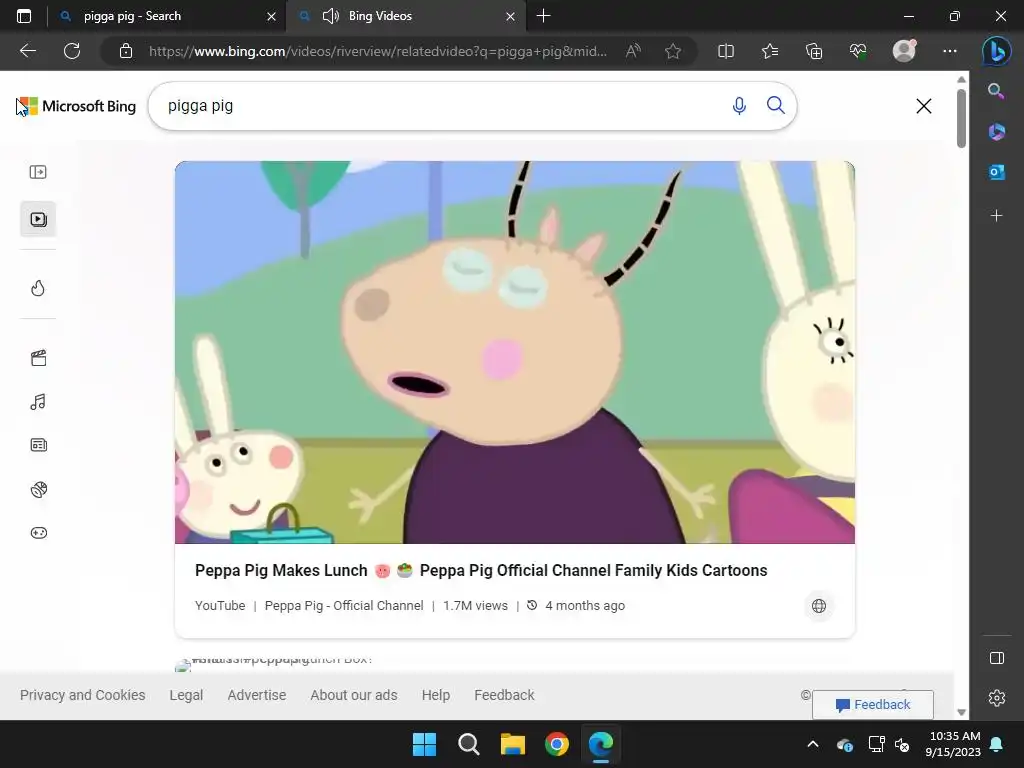
Task: Add a sidebar app with plus
Action: pyautogui.click(x=997, y=216)
